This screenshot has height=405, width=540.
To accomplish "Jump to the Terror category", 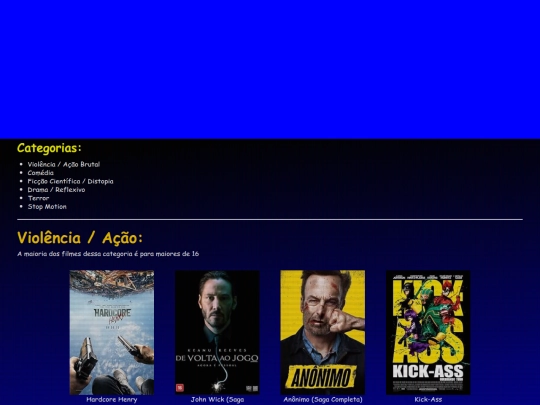I will [x=38, y=198].
